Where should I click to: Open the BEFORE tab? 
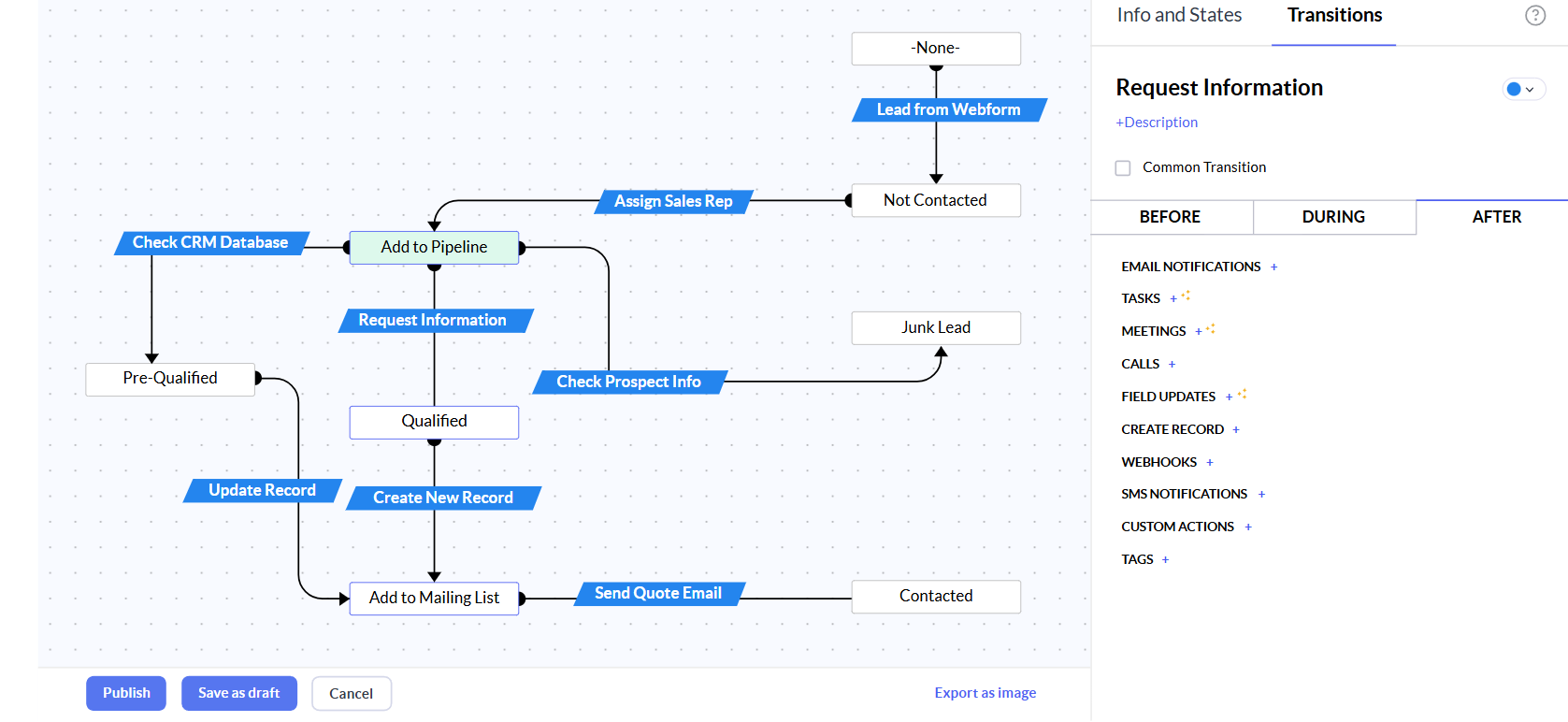coord(1171,217)
